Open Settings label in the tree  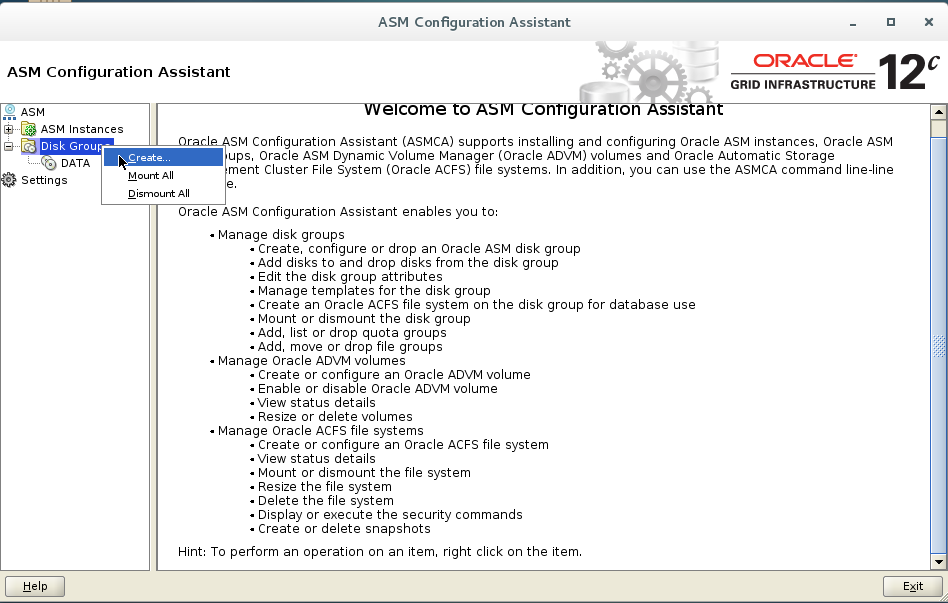44,180
